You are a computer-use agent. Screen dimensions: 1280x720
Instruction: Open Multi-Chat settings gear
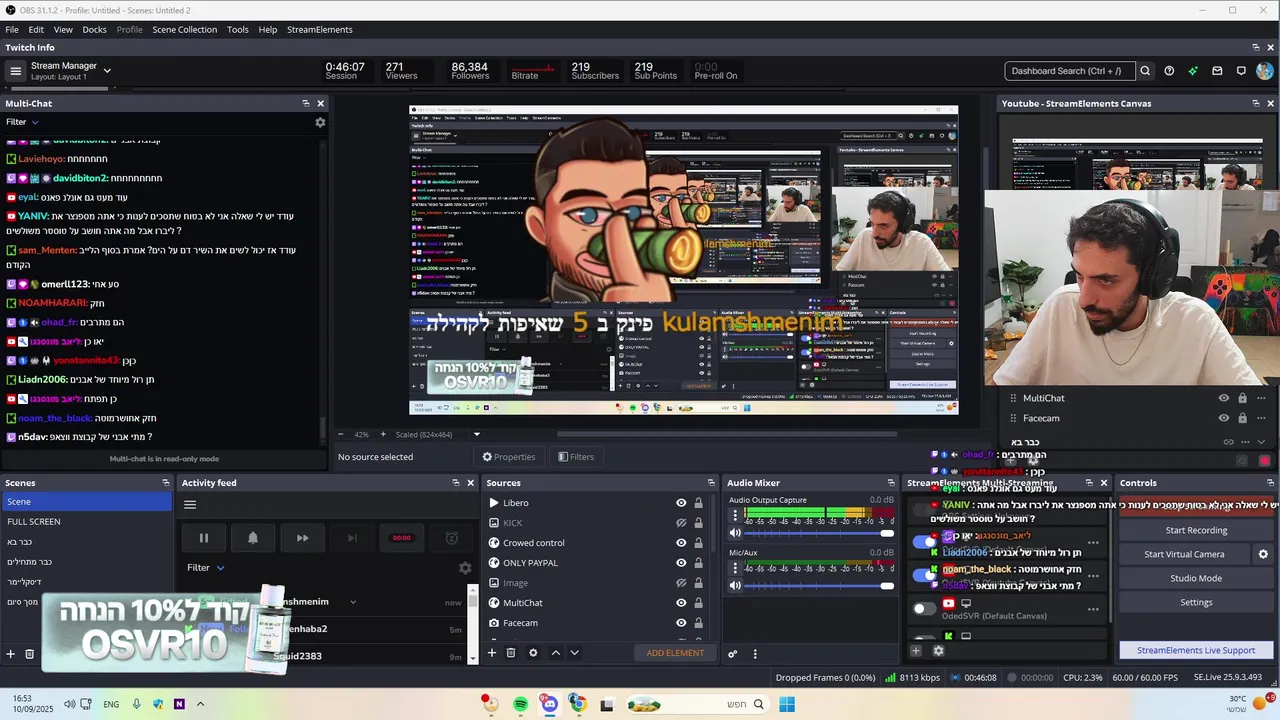(x=320, y=122)
